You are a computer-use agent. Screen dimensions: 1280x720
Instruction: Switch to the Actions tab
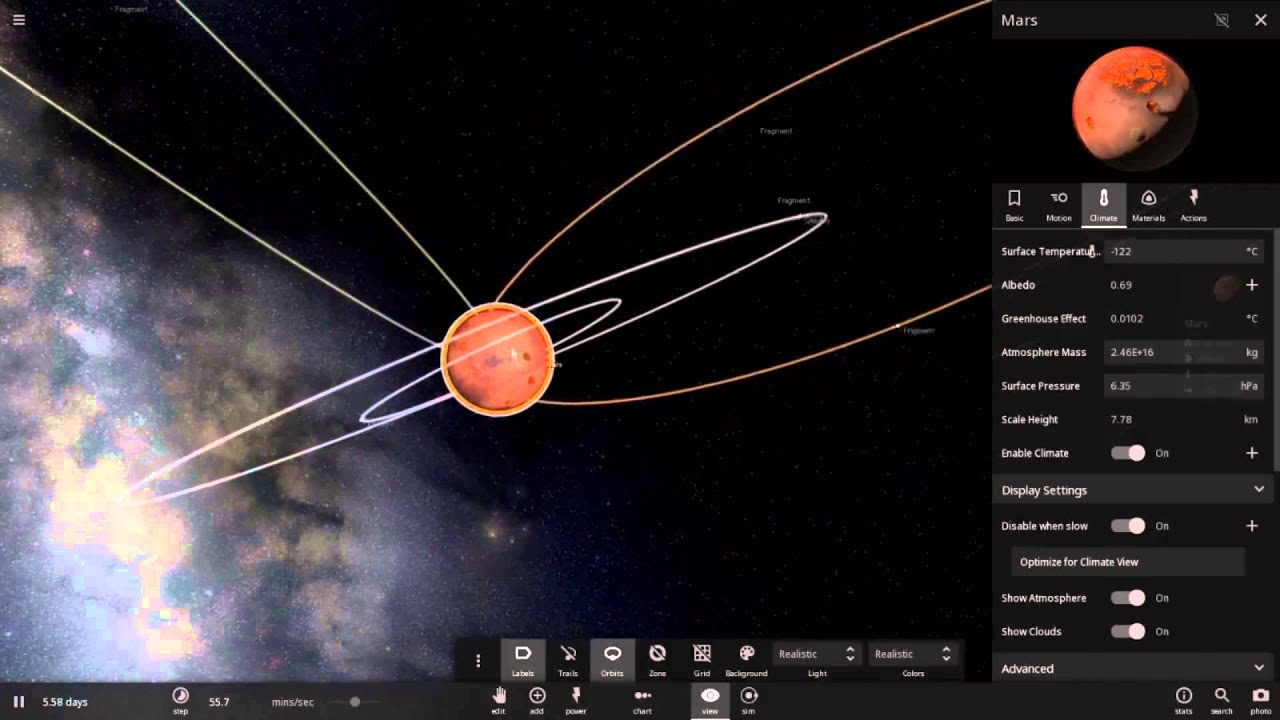tap(1193, 205)
